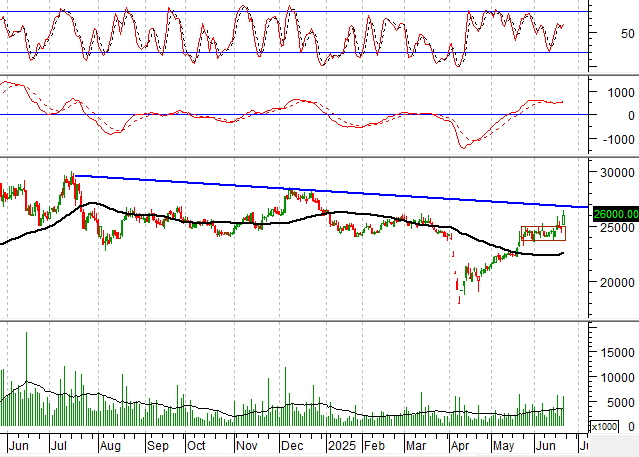639x457 pixels.
Task: Click the tallest volume bar in June
Action: tap(26, 380)
